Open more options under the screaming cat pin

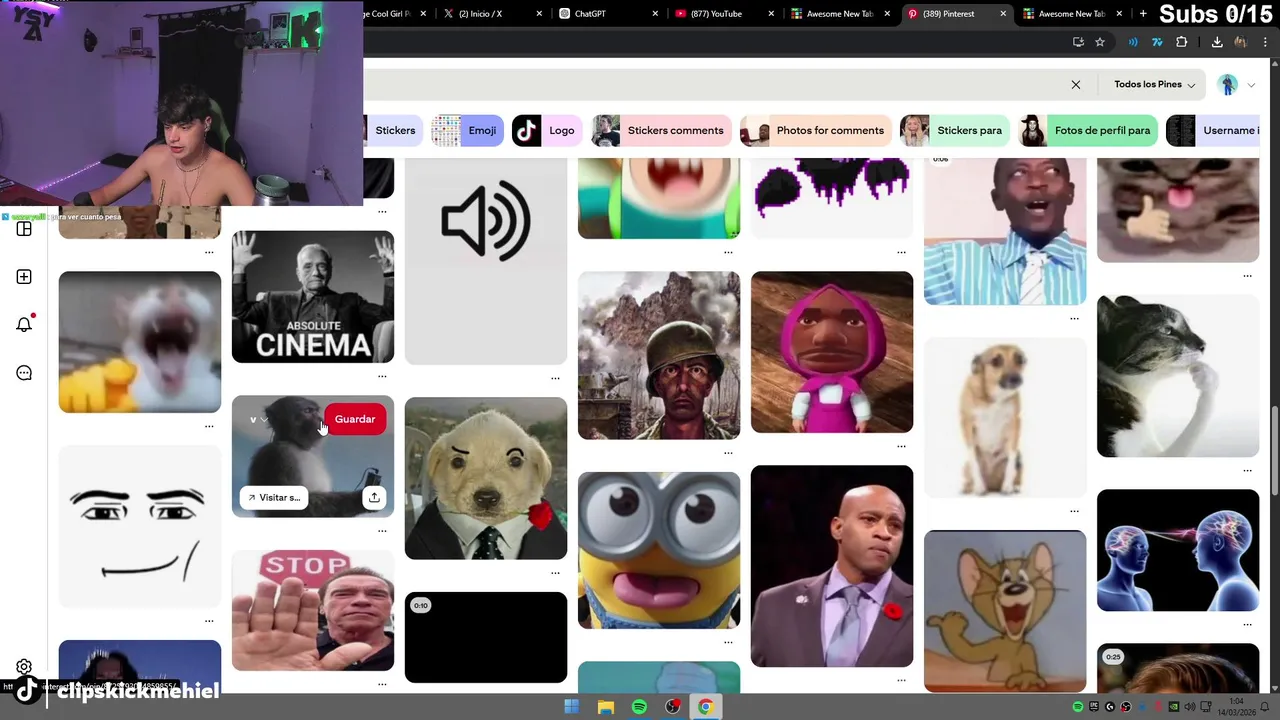(209, 426)
